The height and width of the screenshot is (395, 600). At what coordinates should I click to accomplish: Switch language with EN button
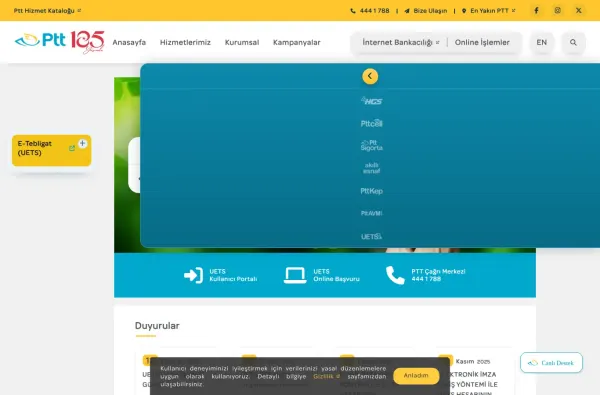pyautogui.click(x=541, y=42)
